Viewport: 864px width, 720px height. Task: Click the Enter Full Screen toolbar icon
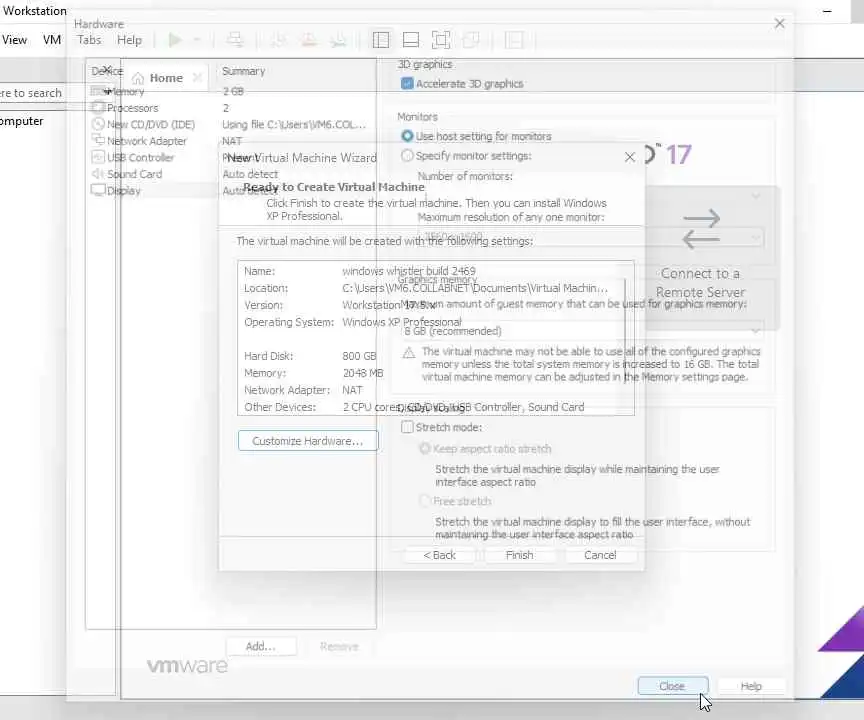point(441,40)
